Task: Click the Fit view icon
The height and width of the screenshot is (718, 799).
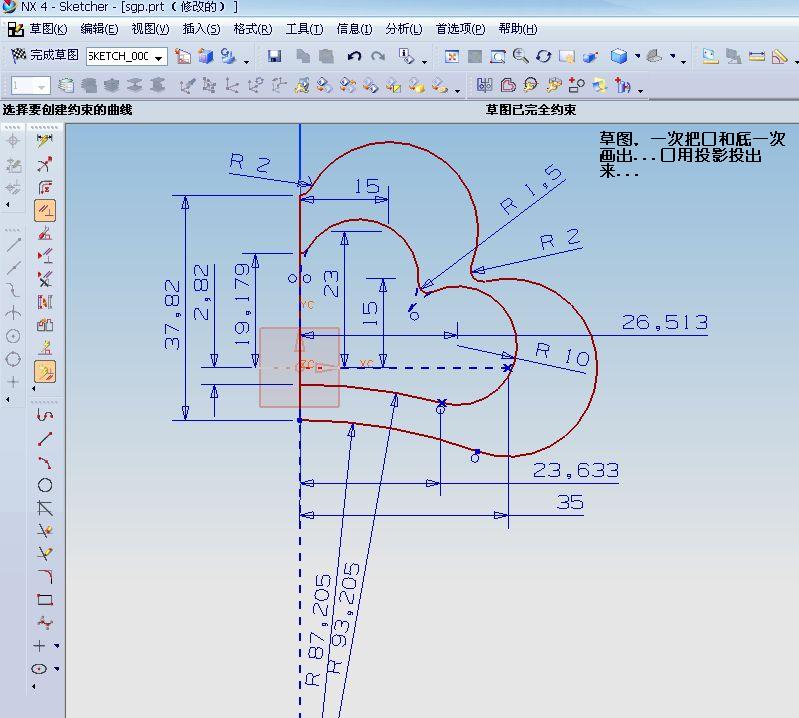Action: coord(451,56)
